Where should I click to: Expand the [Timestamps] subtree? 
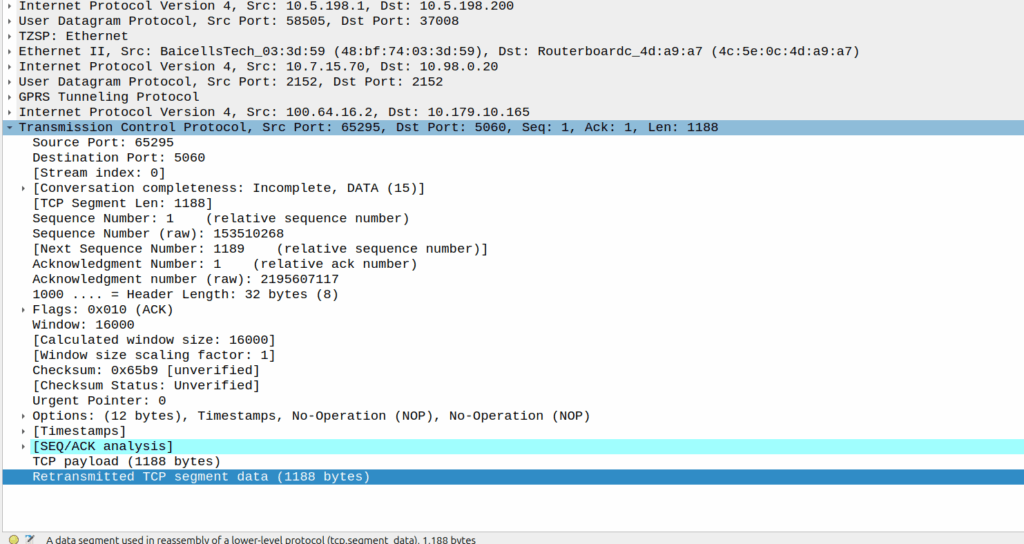coord(24,431)
